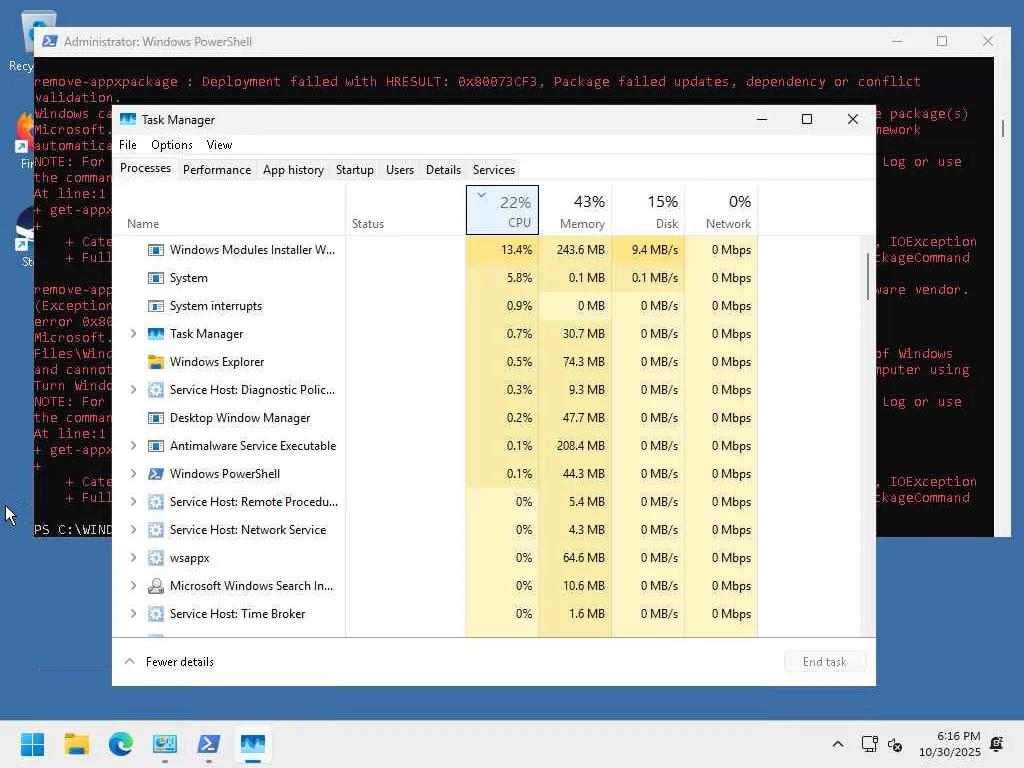Click the 243.6 MB memory value
The height and width of the screenshot is (768, 1024).
[x=581, y=250]
